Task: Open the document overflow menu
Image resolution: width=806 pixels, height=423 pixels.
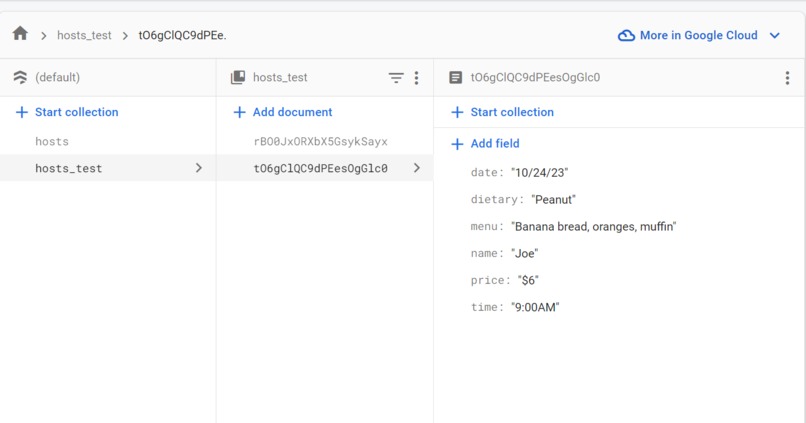Action: [787, 78]
